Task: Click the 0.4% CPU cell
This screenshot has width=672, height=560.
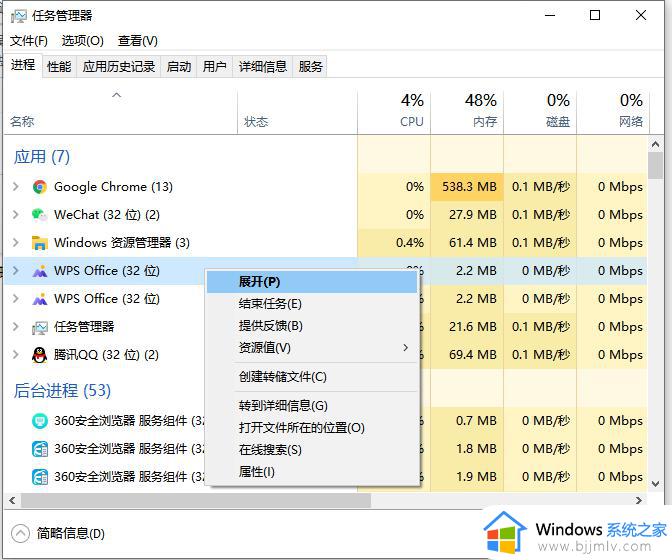Action: (394, 243)
